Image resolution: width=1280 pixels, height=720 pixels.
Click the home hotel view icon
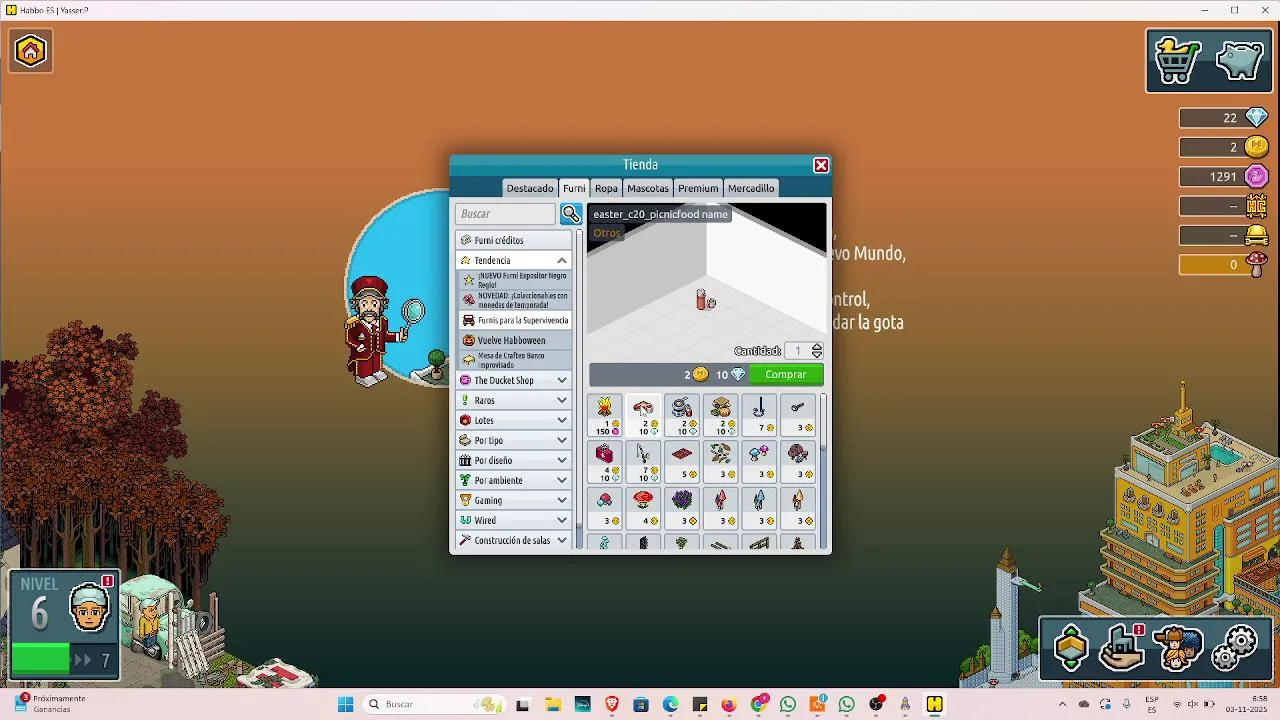pyautogui.click(x=30, y=51)
